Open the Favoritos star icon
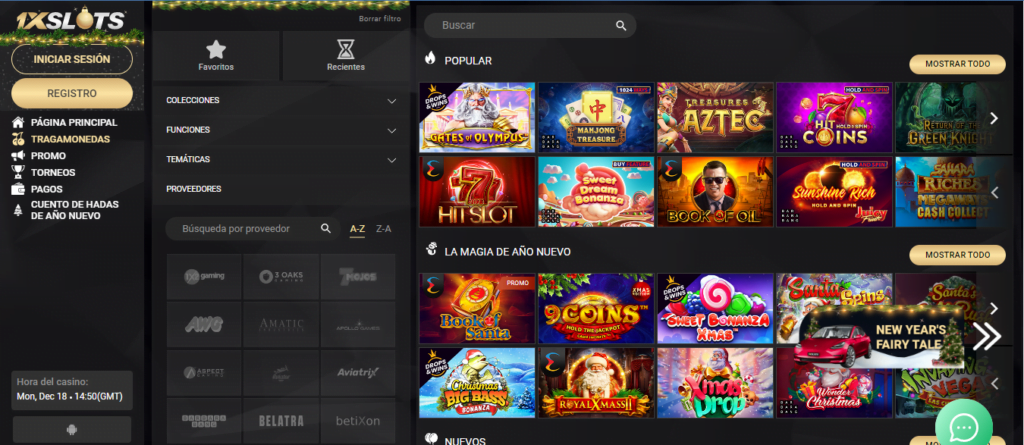 tap(216, 50)
